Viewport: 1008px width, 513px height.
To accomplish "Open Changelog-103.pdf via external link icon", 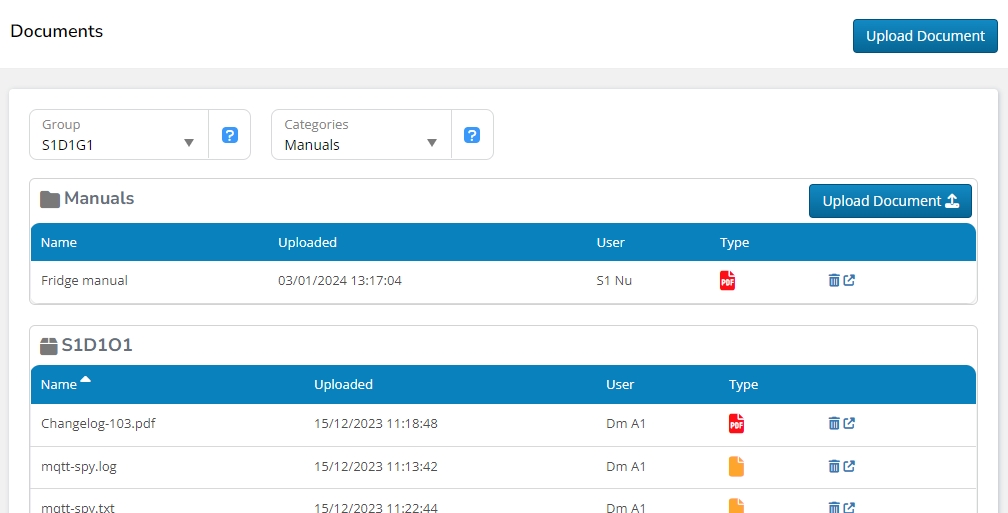I will click(849, 424).
